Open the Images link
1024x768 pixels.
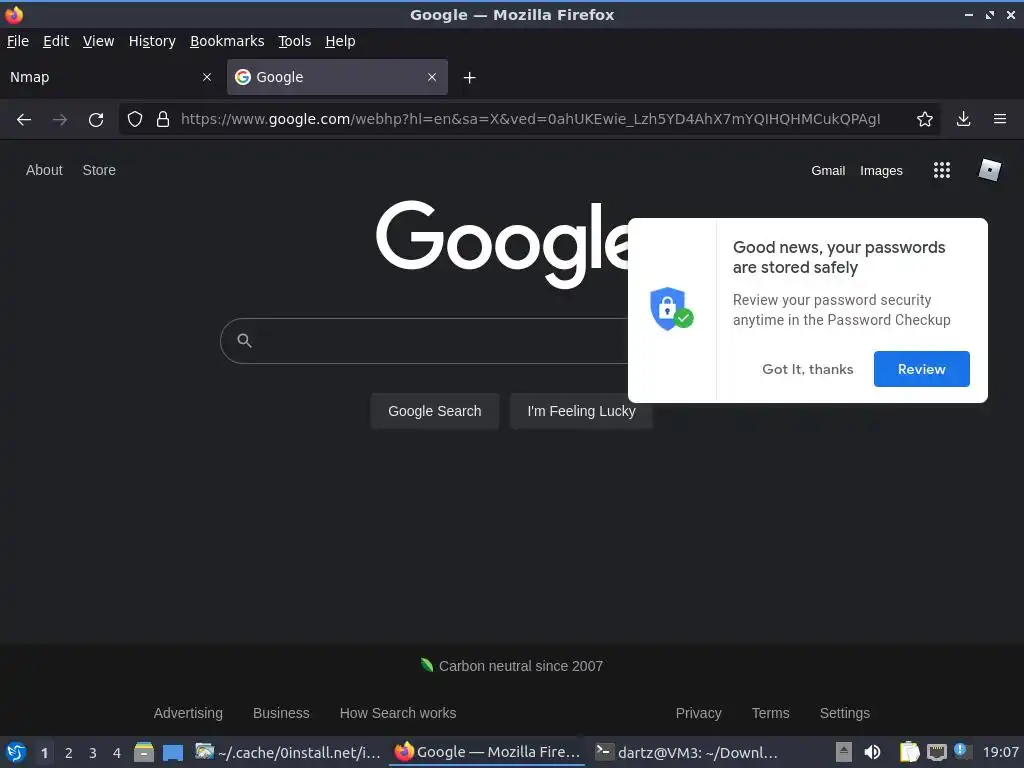tap(881, 170)
